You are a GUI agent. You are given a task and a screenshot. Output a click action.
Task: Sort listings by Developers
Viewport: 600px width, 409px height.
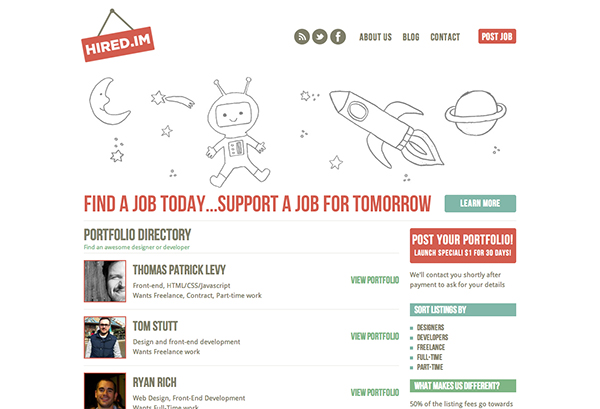coord(432,337)
